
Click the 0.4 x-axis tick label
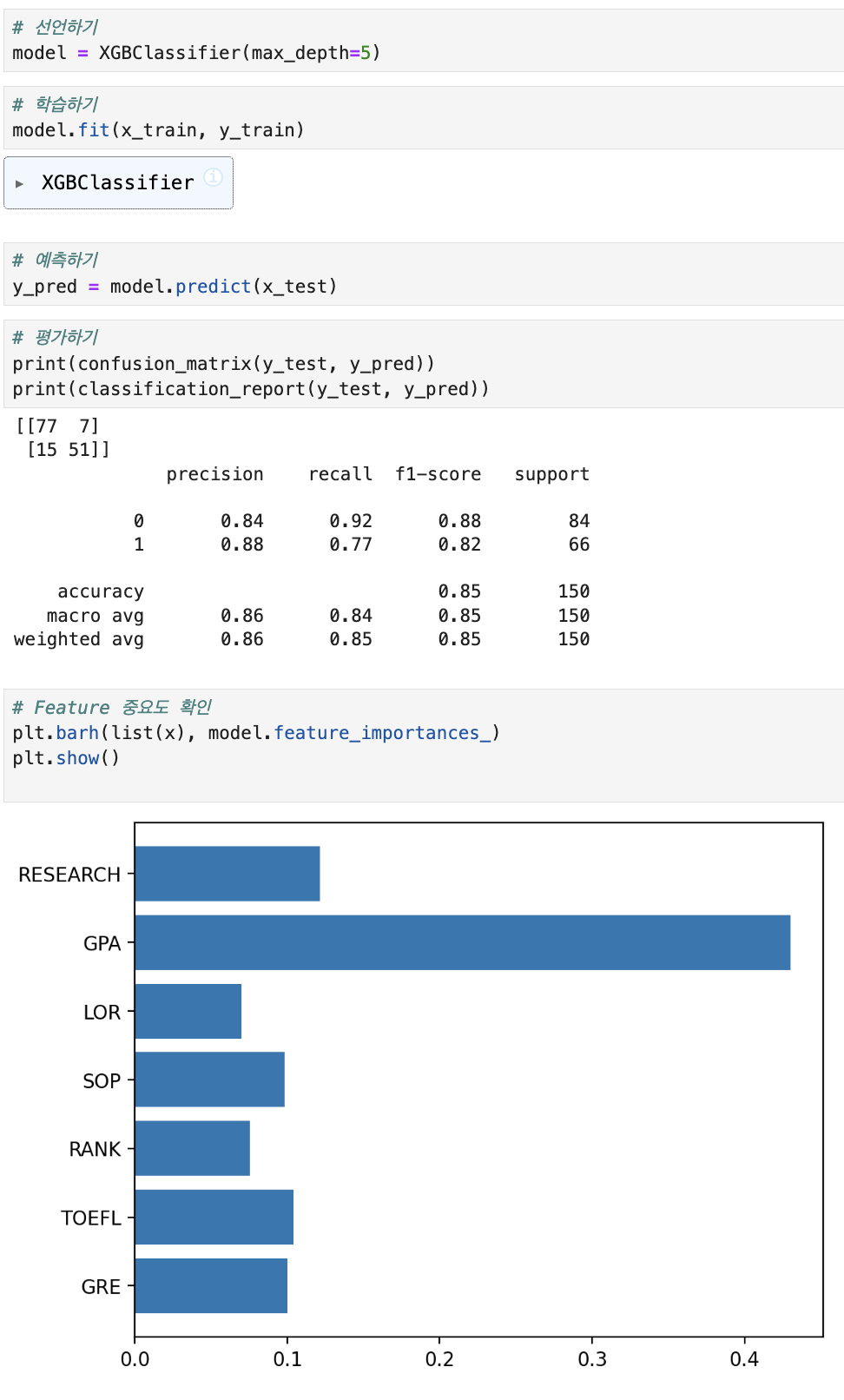[x=744, y=1359]
